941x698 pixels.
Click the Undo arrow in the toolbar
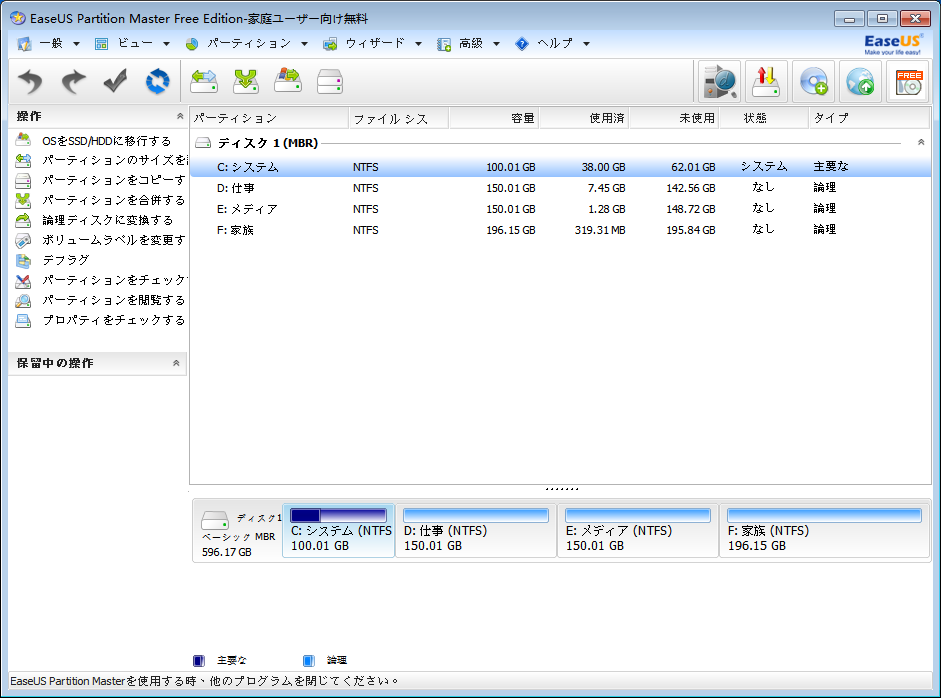coord(30,81)
